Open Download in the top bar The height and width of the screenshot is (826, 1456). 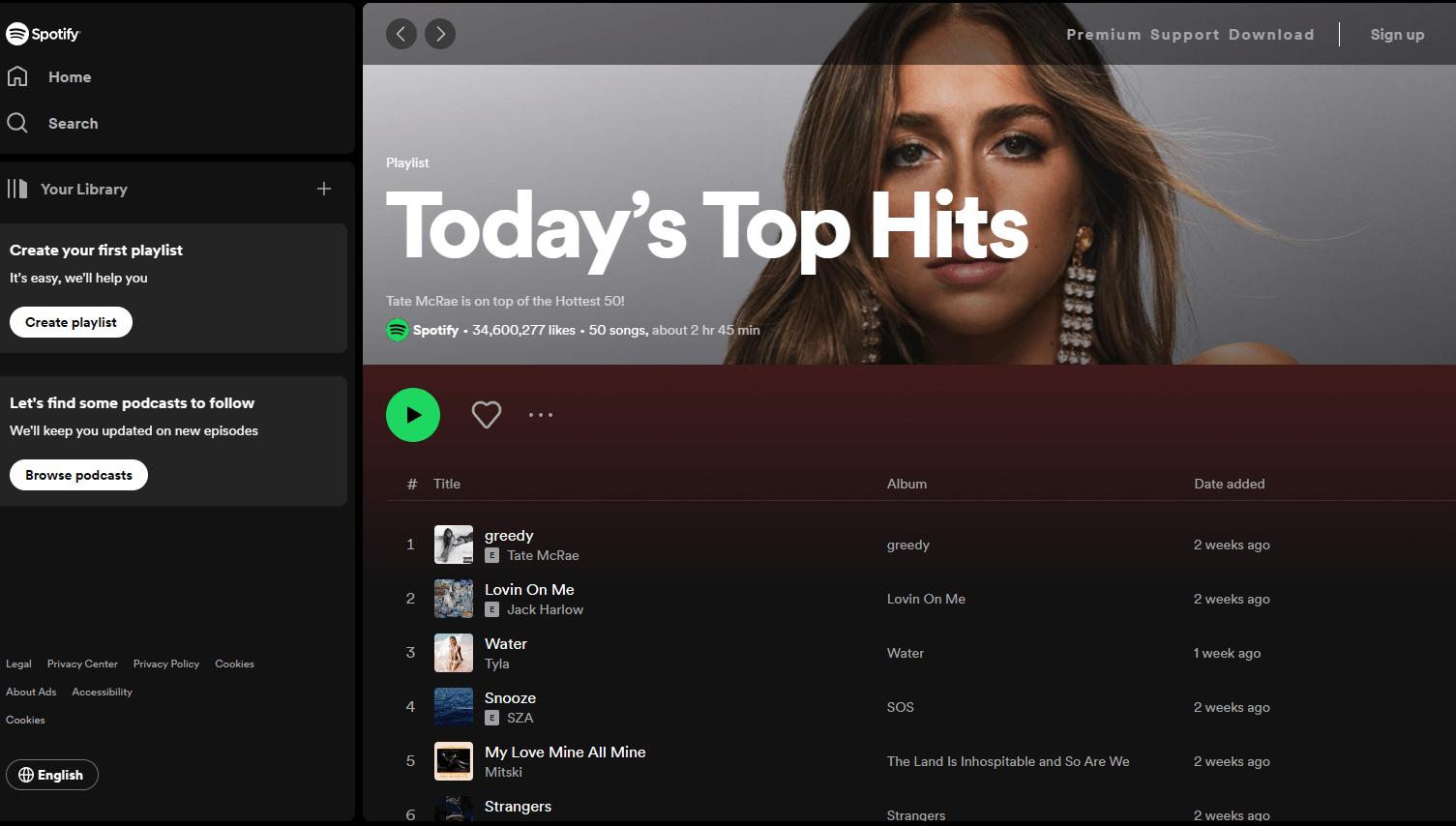tap(1271, 34)
